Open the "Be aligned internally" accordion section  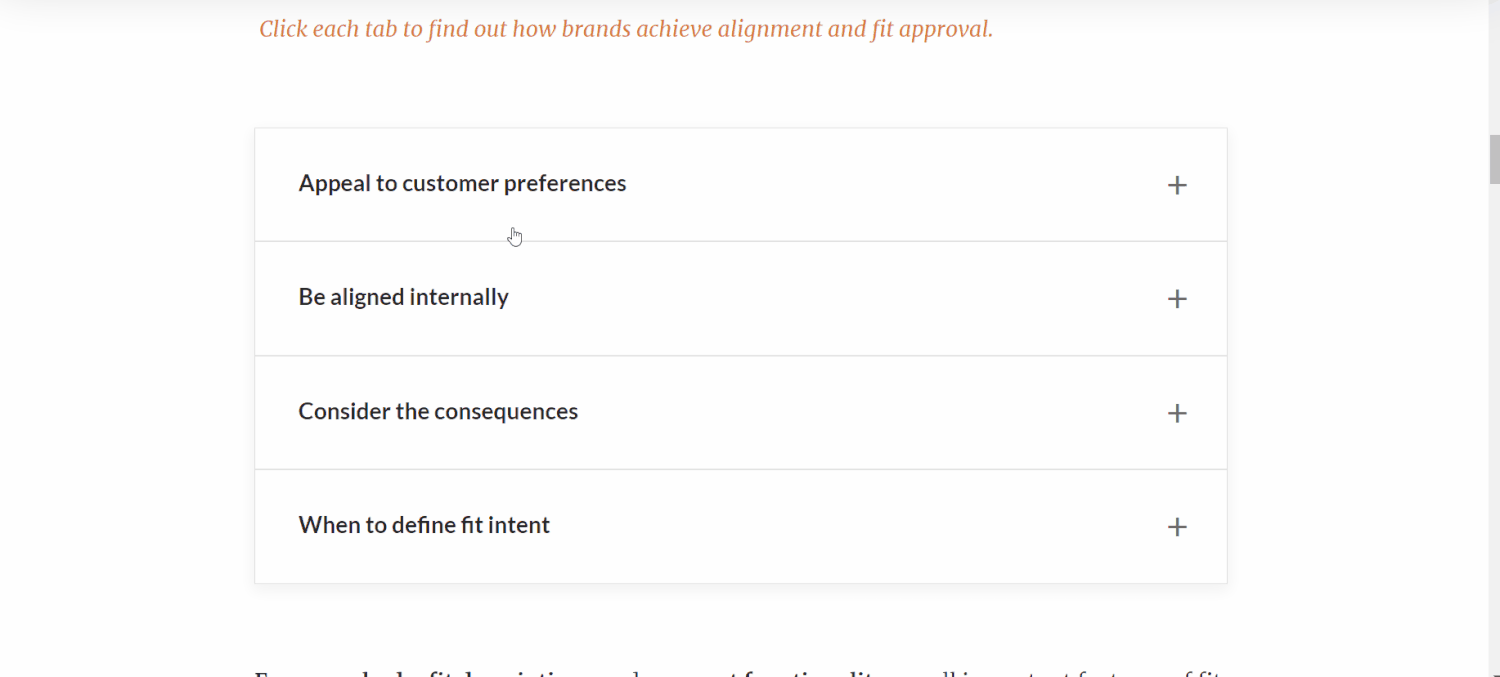coord(403,296)
